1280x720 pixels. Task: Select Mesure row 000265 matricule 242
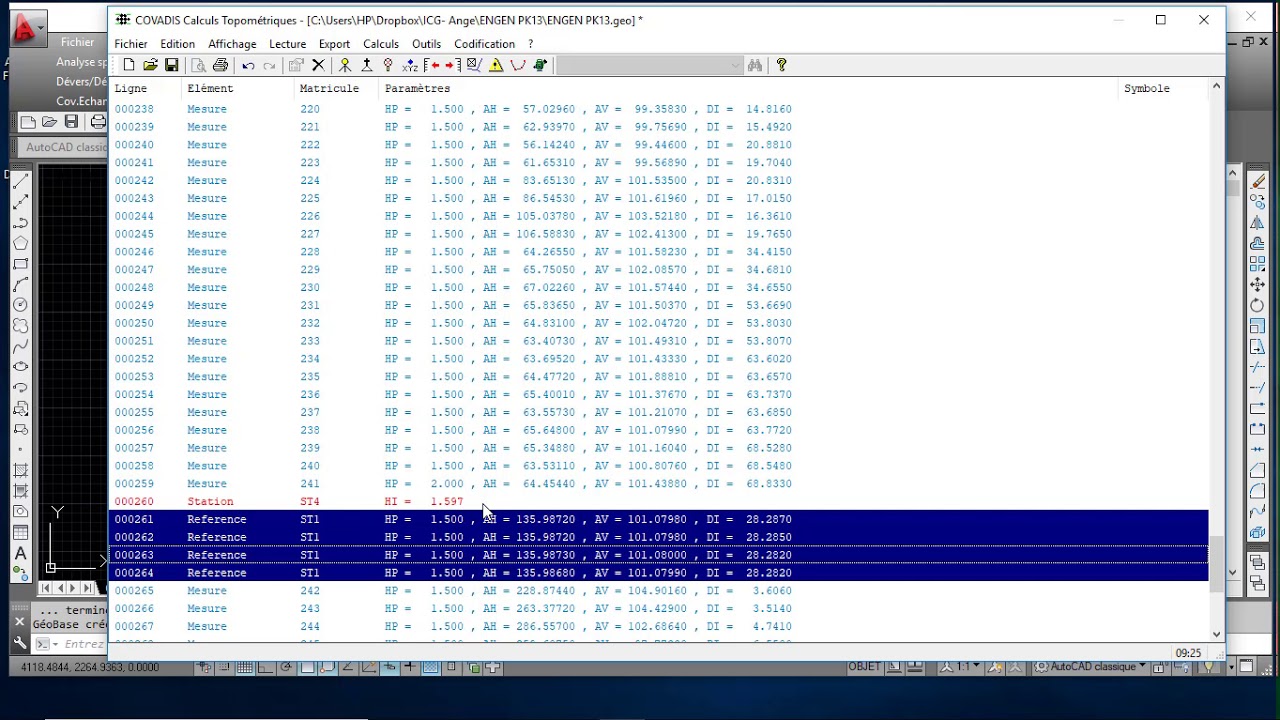[x=659, y=591]
